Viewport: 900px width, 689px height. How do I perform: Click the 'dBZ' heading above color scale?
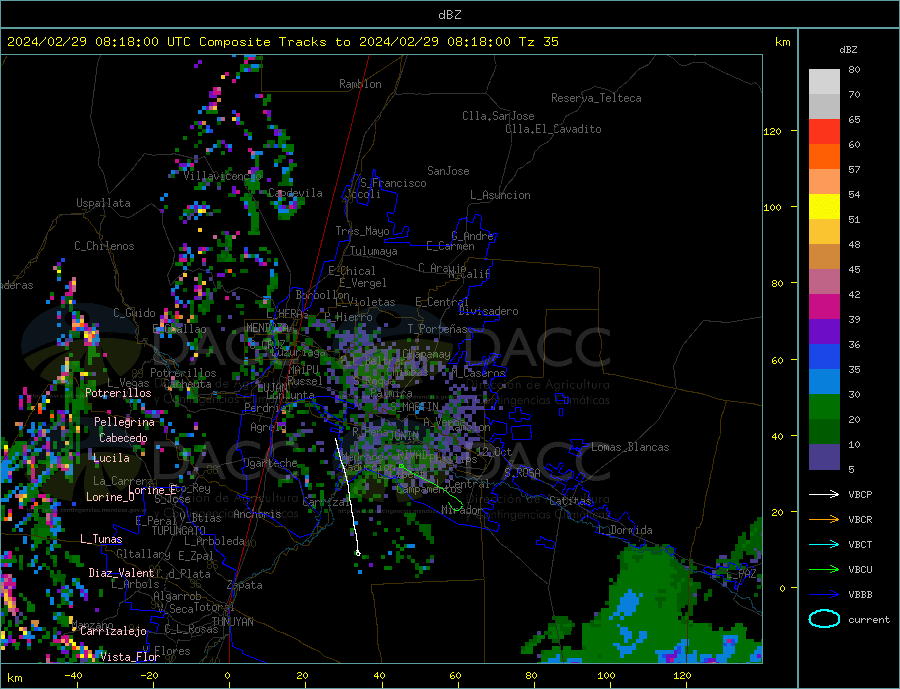(x=848, y=50)
